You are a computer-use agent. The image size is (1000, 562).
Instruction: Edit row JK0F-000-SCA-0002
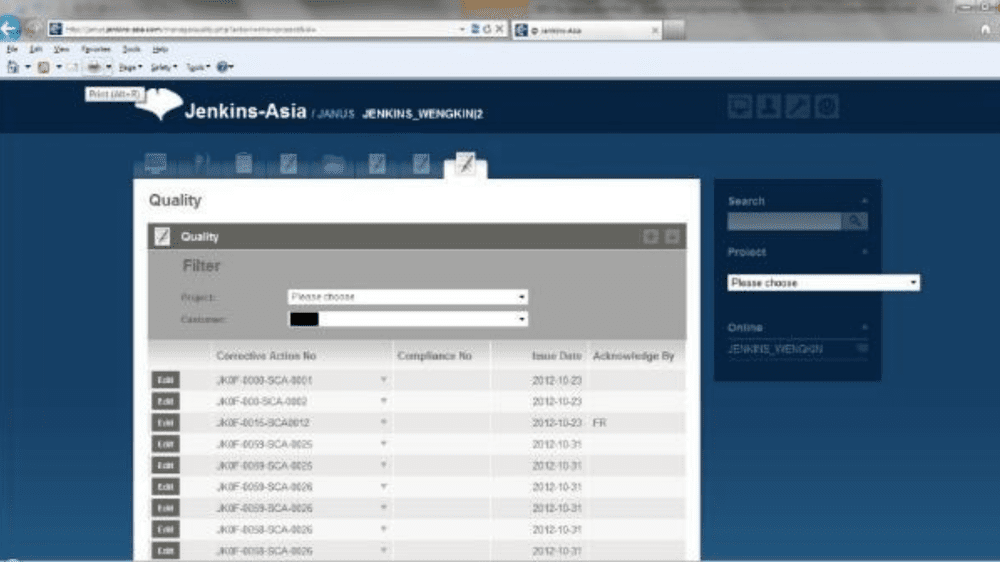(165, 401)
